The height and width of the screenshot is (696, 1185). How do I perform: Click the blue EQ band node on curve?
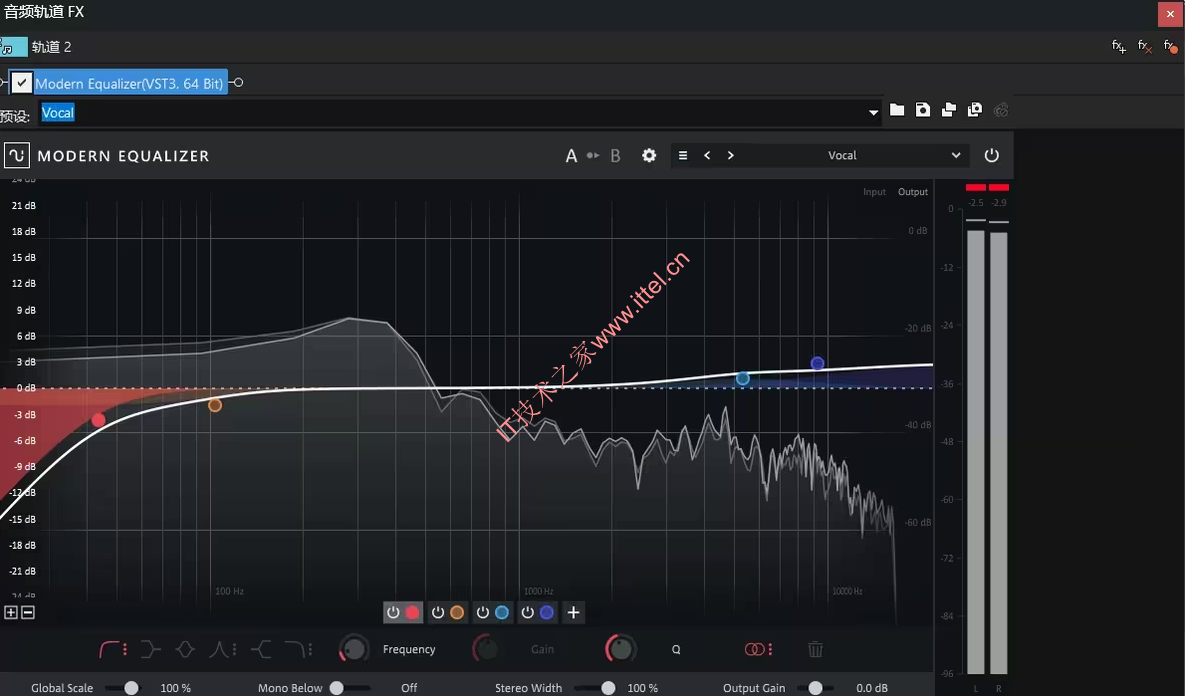click(743, 378)
